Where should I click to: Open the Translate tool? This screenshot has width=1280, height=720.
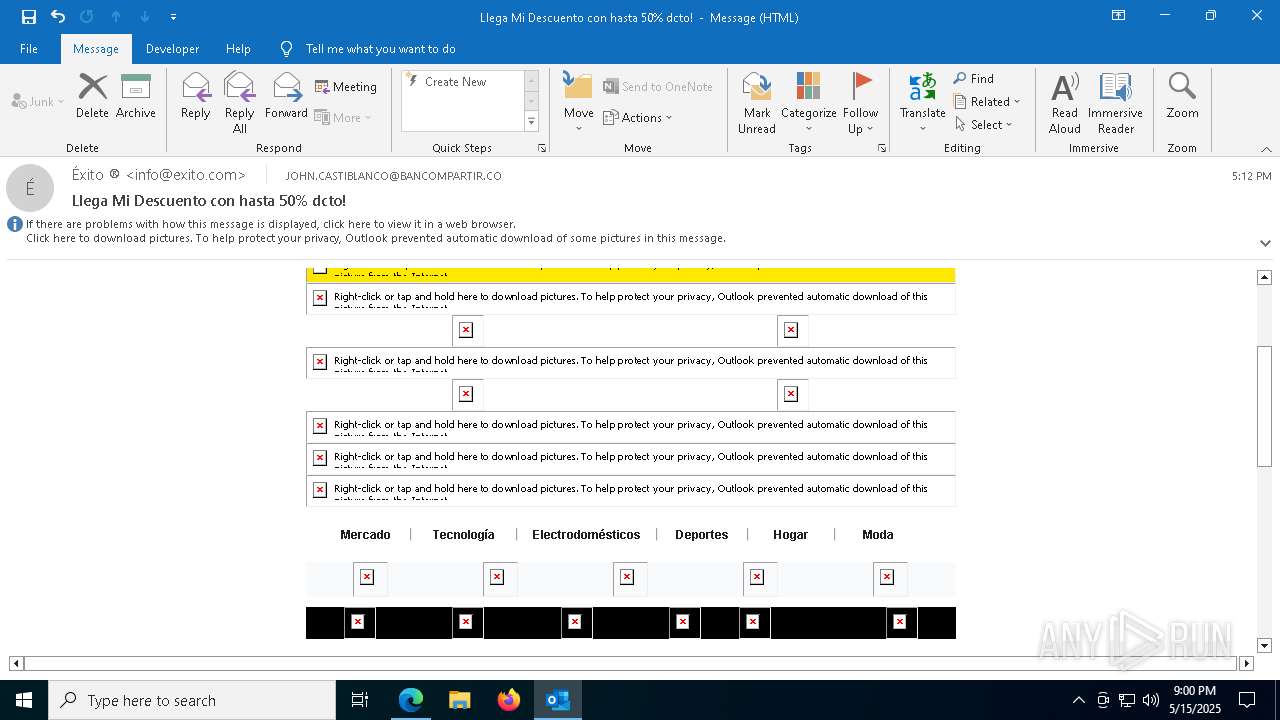click(922, 103)
